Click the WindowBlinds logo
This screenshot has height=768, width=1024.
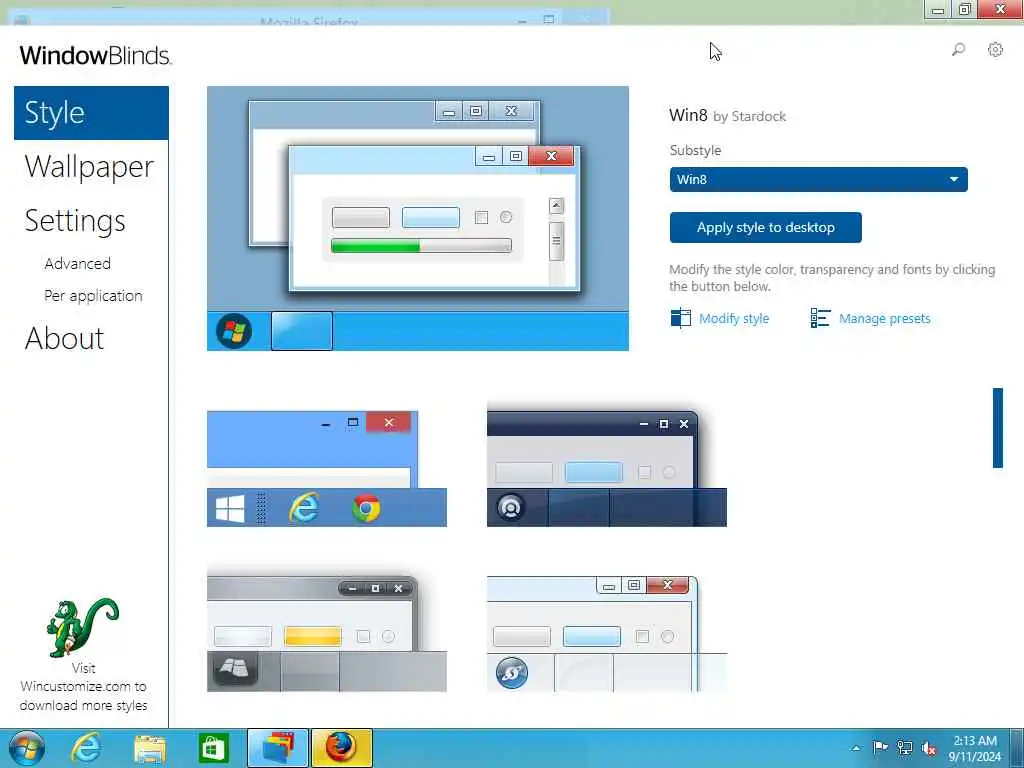[x=95, y=56]
